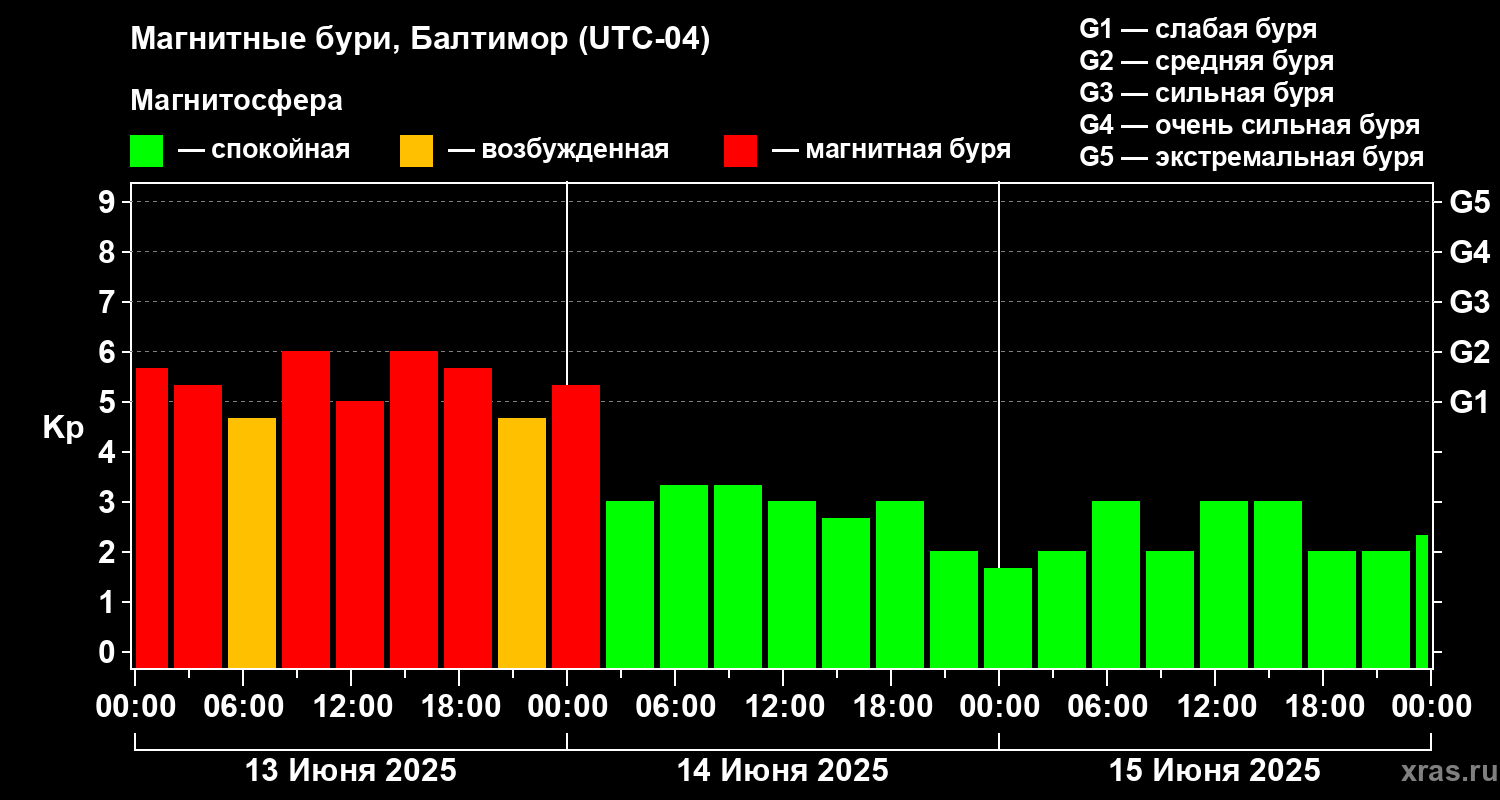Click the '13 Июня 2025' date label
The height and width of the screenshot is (800, 1500).
click(350, 771)
